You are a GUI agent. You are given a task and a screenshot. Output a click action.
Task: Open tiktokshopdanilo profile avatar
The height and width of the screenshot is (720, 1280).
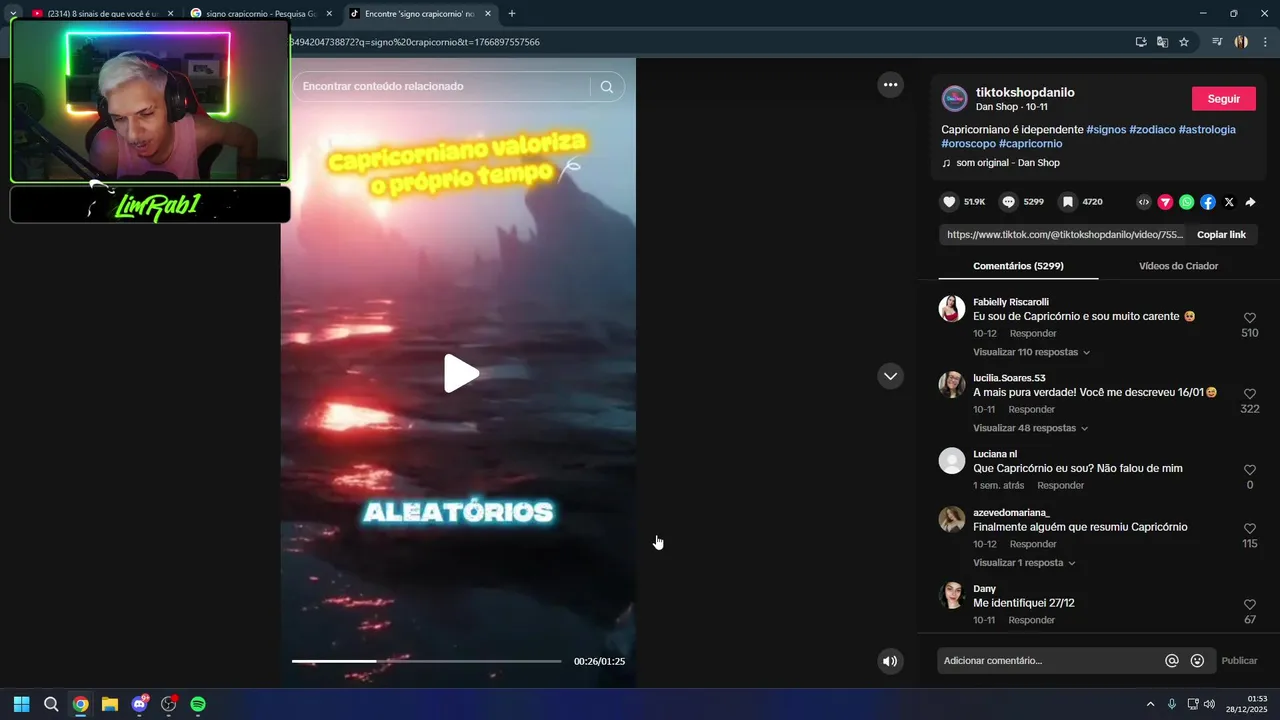coord(954,99)
